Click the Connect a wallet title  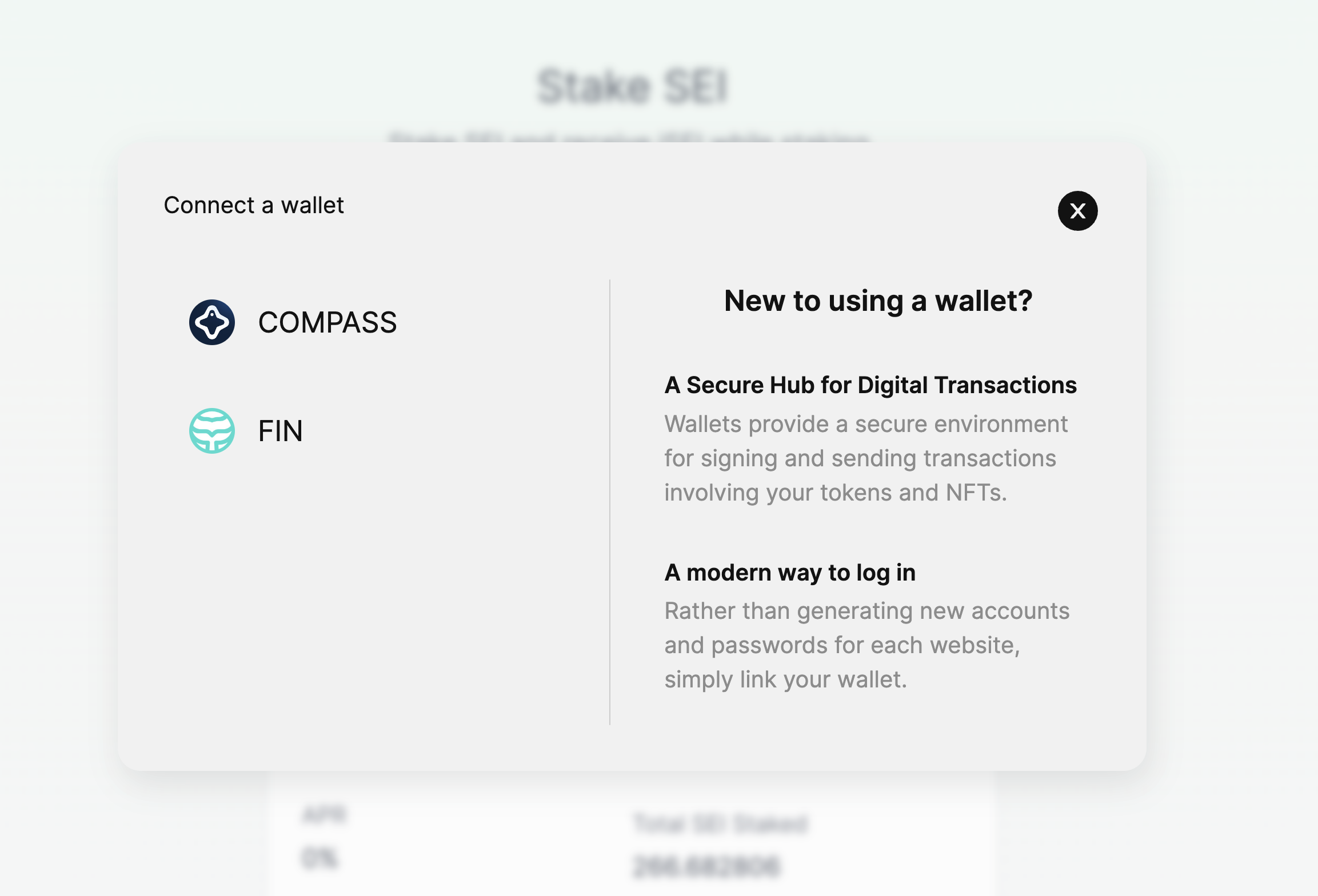pyautogui.click(x=254, y=205)
